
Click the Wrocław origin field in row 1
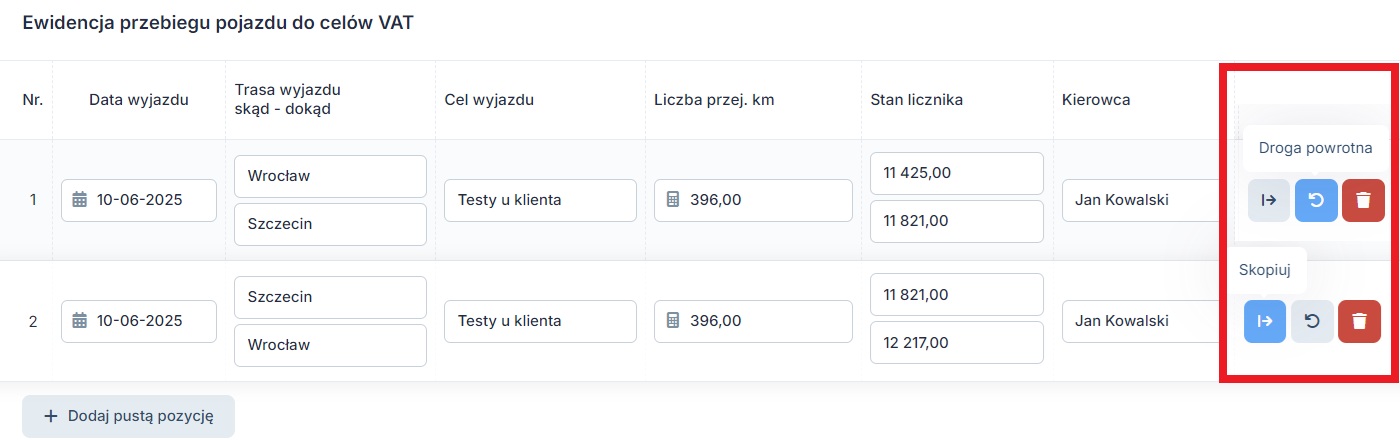(x=330, y=176)
